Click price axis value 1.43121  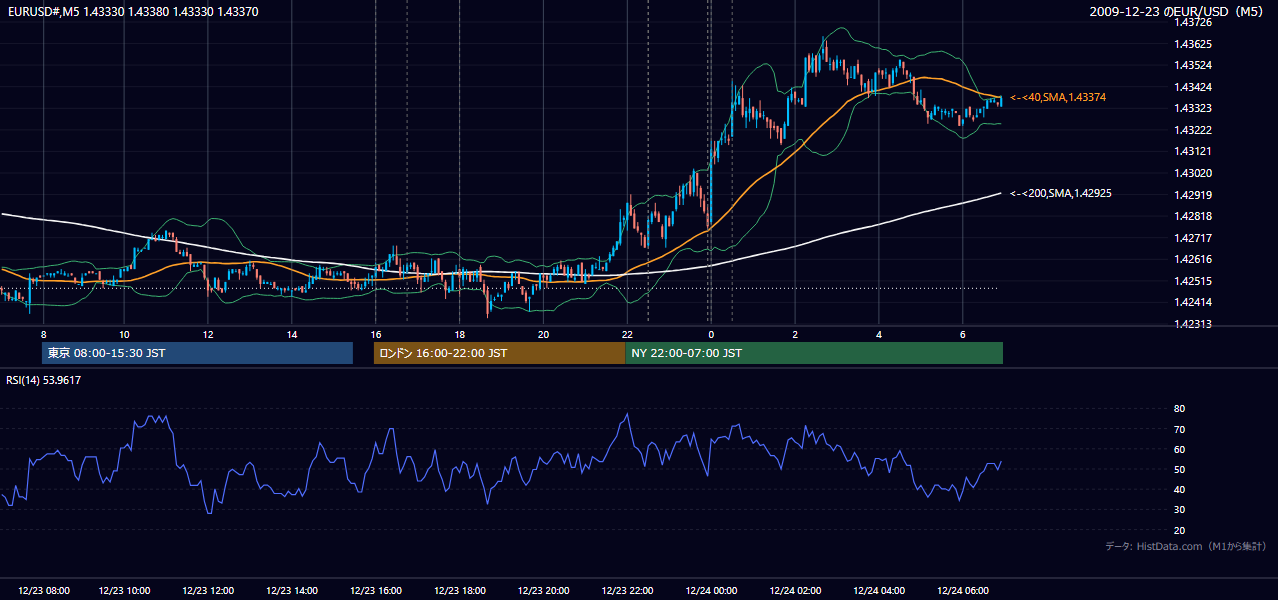click(1193, 151)
